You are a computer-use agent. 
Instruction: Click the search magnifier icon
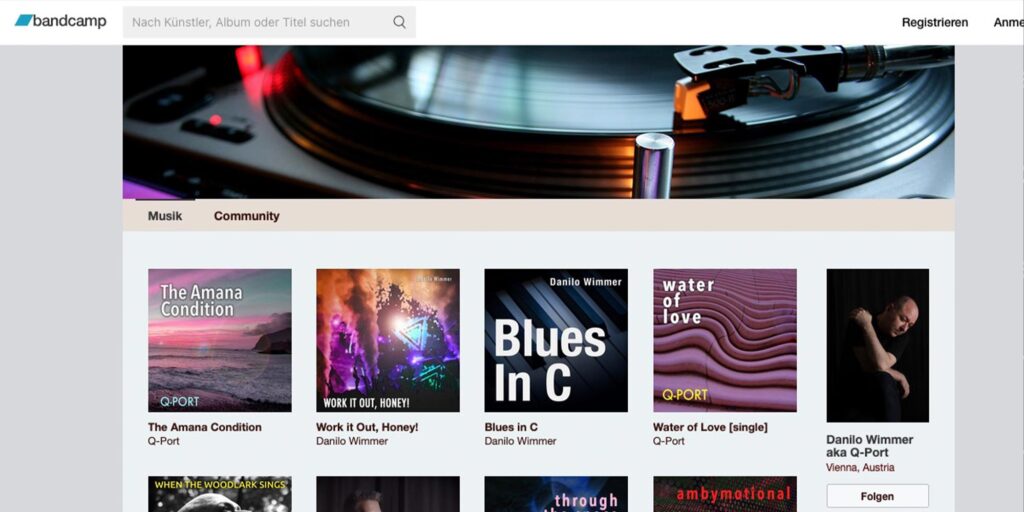(x=399, y=22)
